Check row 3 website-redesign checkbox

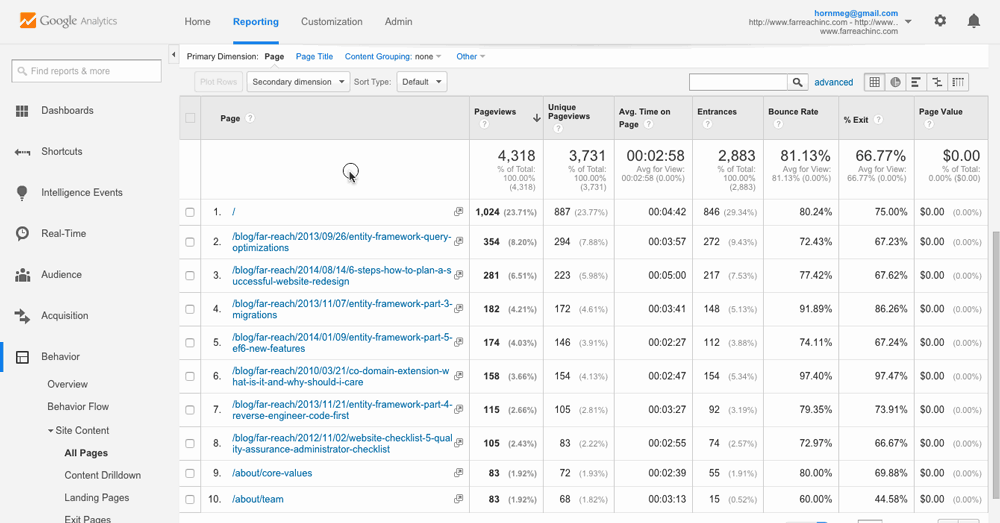190,276
